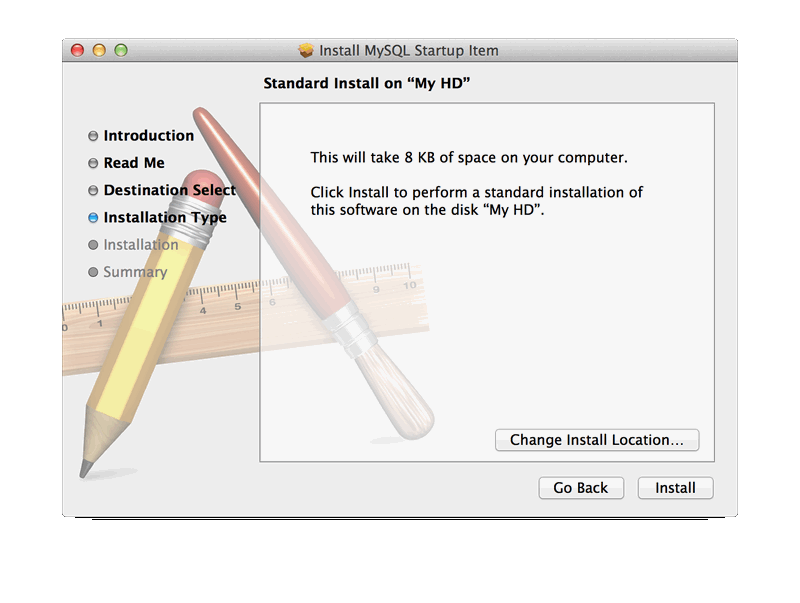Select the Installation Type step
This screenshot has height=603, width=800.
point(165,218)
